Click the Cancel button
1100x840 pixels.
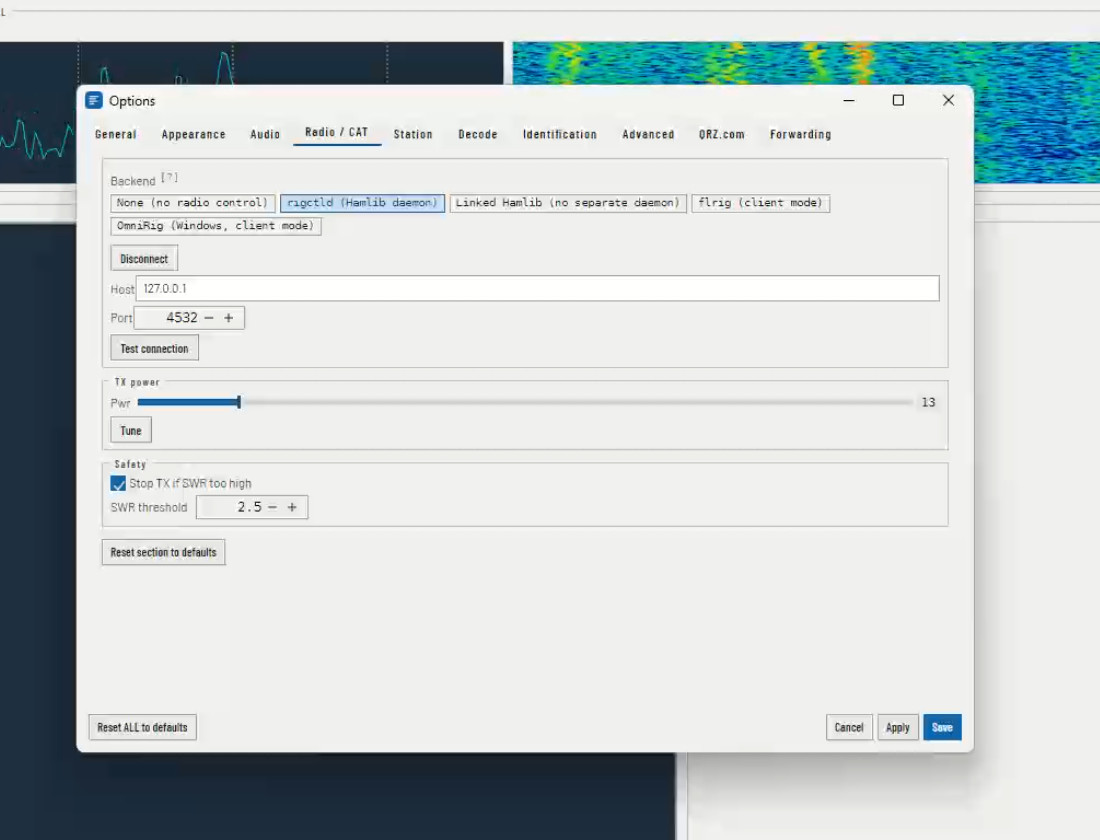[x=849, y=727]
